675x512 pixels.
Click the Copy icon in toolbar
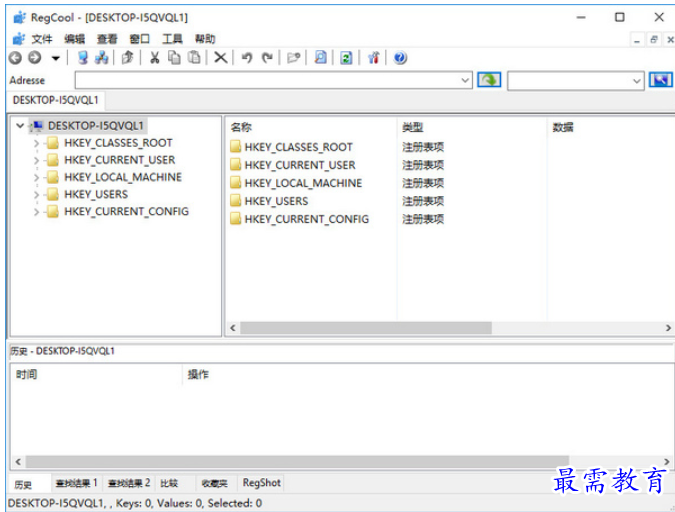click(x=174, y=58)
